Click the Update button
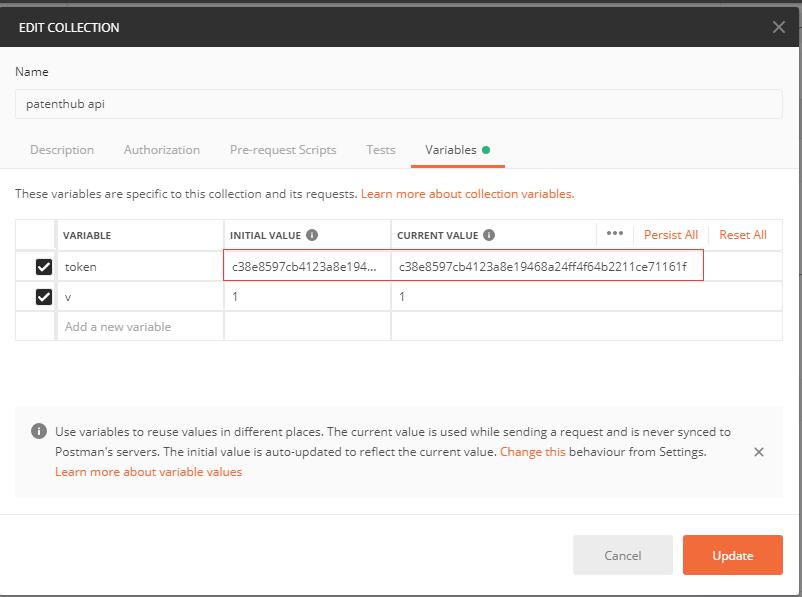The height and width of the screenshot is (597, 802). (732, 555)
